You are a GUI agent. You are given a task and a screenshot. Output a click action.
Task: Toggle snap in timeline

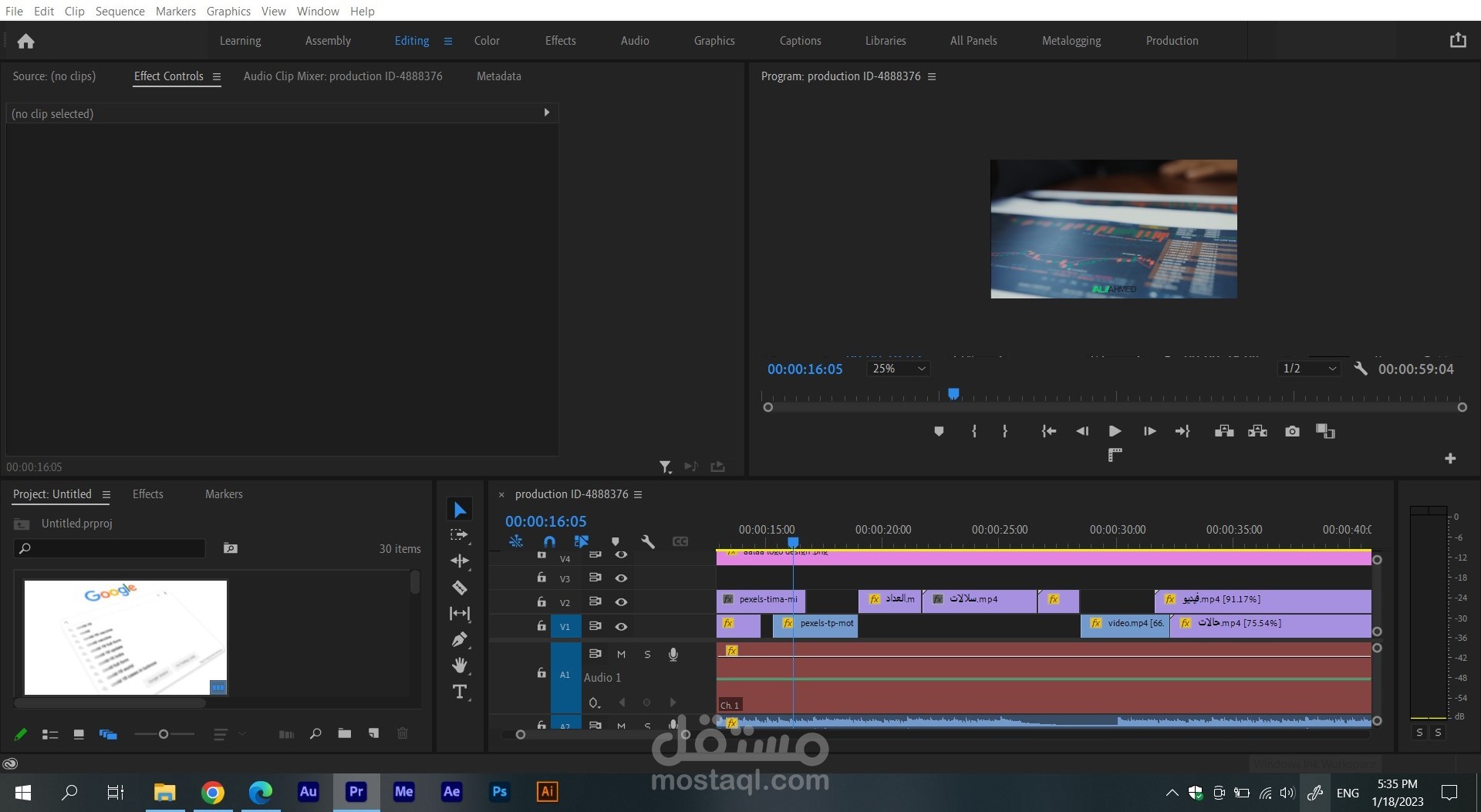549,541
